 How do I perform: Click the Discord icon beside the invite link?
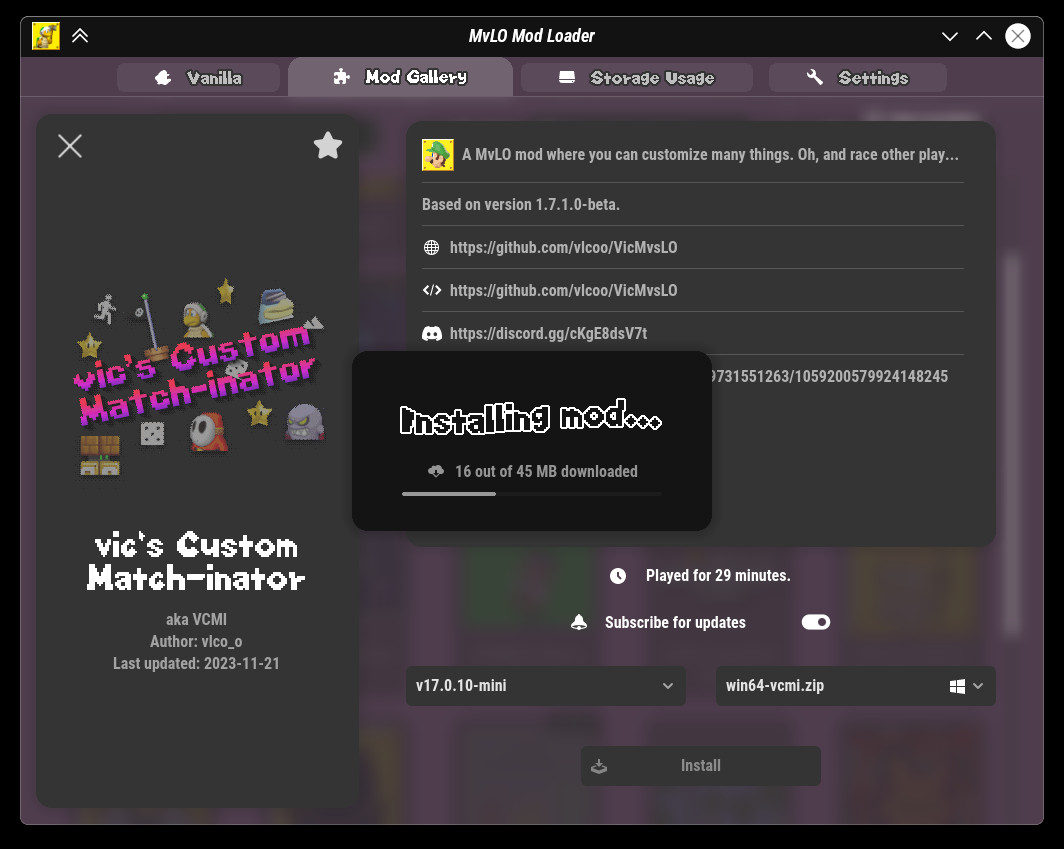(431, 333)
